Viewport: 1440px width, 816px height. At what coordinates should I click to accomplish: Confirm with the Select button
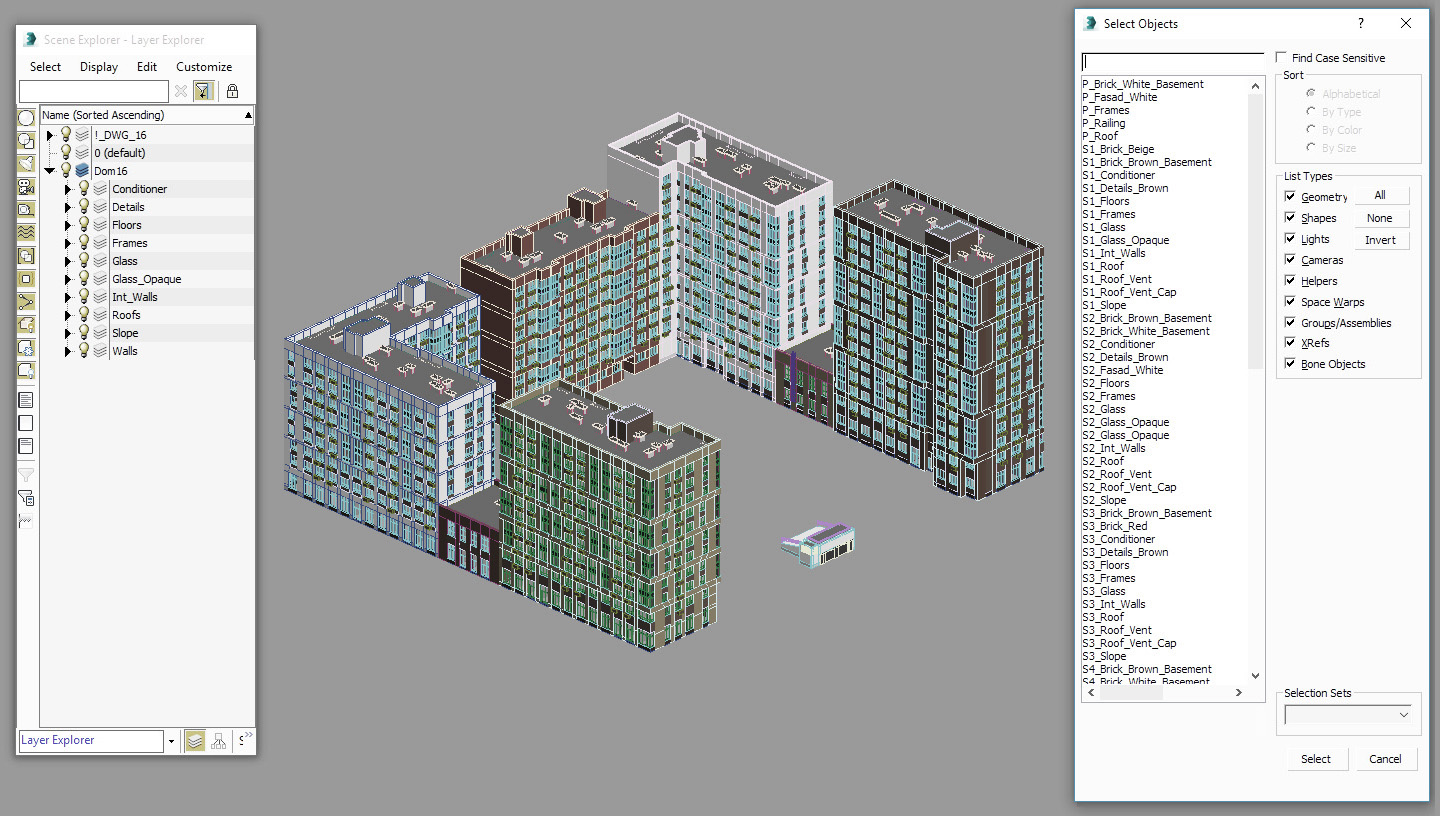[x=1316, y=759]
